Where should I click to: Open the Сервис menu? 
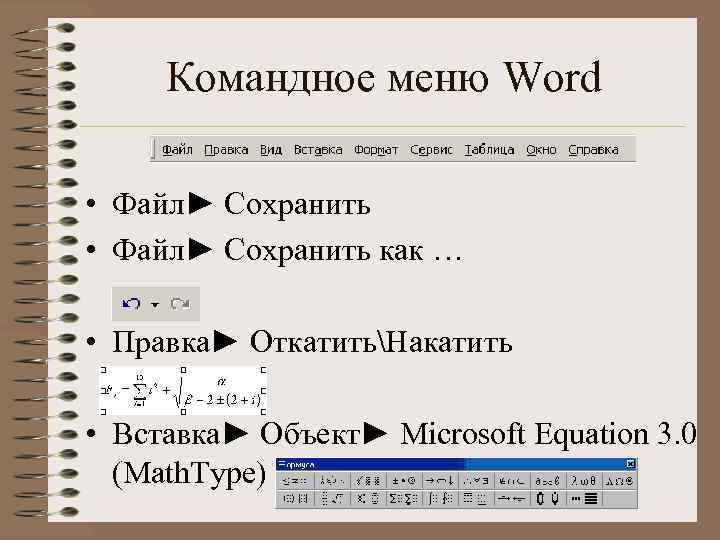click(x=431, y=150)
